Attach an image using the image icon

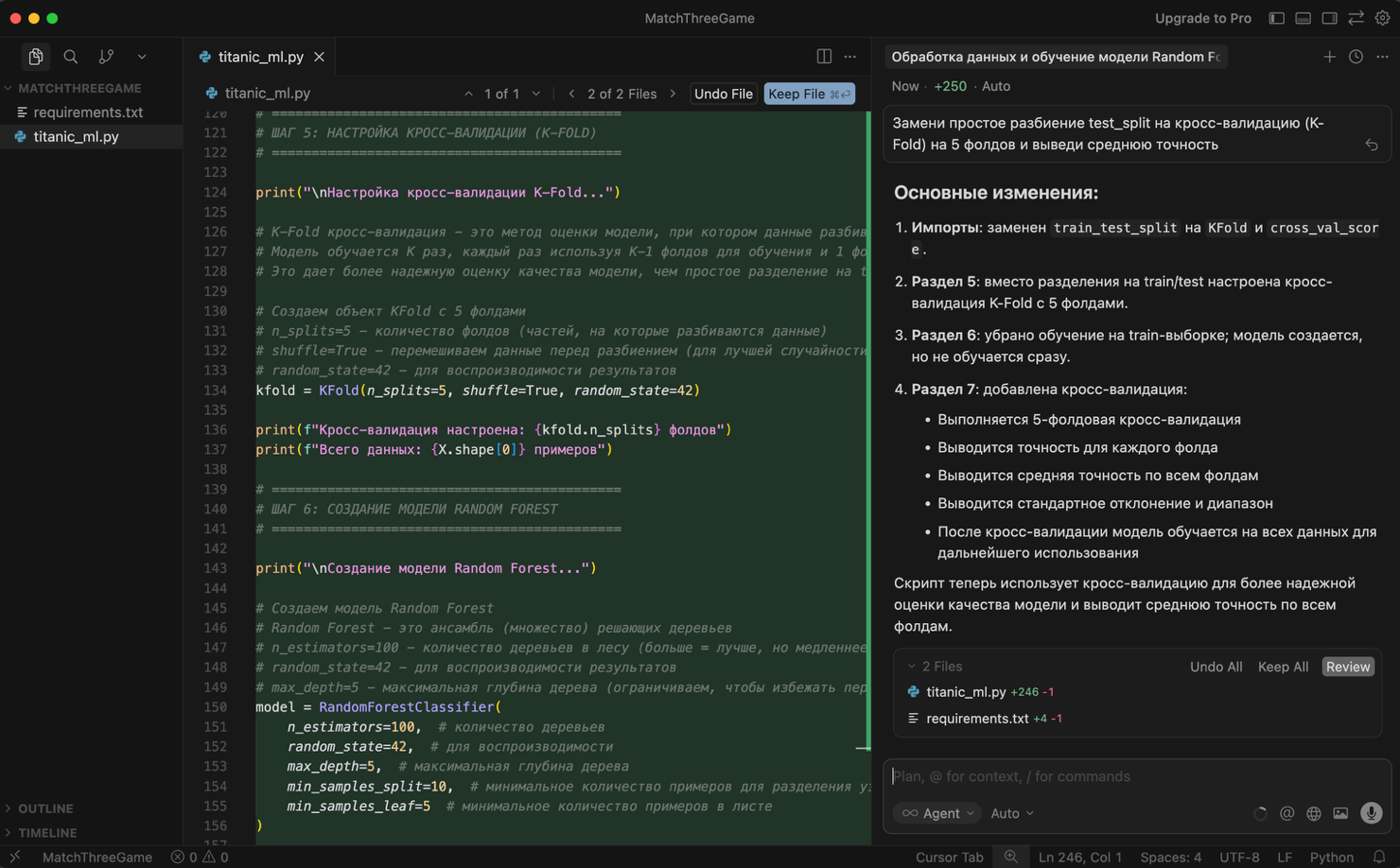[1340, 813]
